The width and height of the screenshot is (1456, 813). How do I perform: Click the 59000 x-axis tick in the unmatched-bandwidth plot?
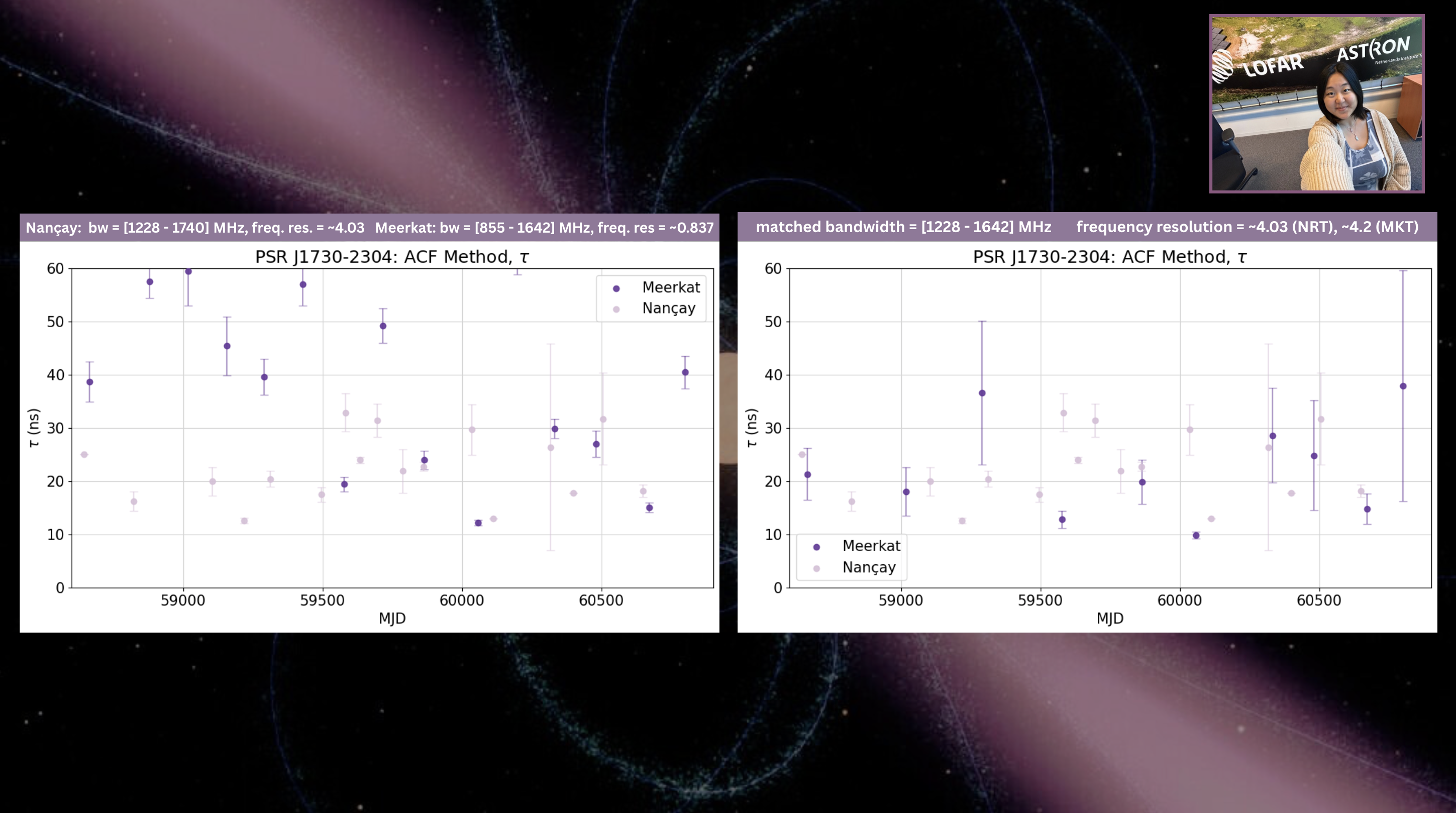click(183, 600)
